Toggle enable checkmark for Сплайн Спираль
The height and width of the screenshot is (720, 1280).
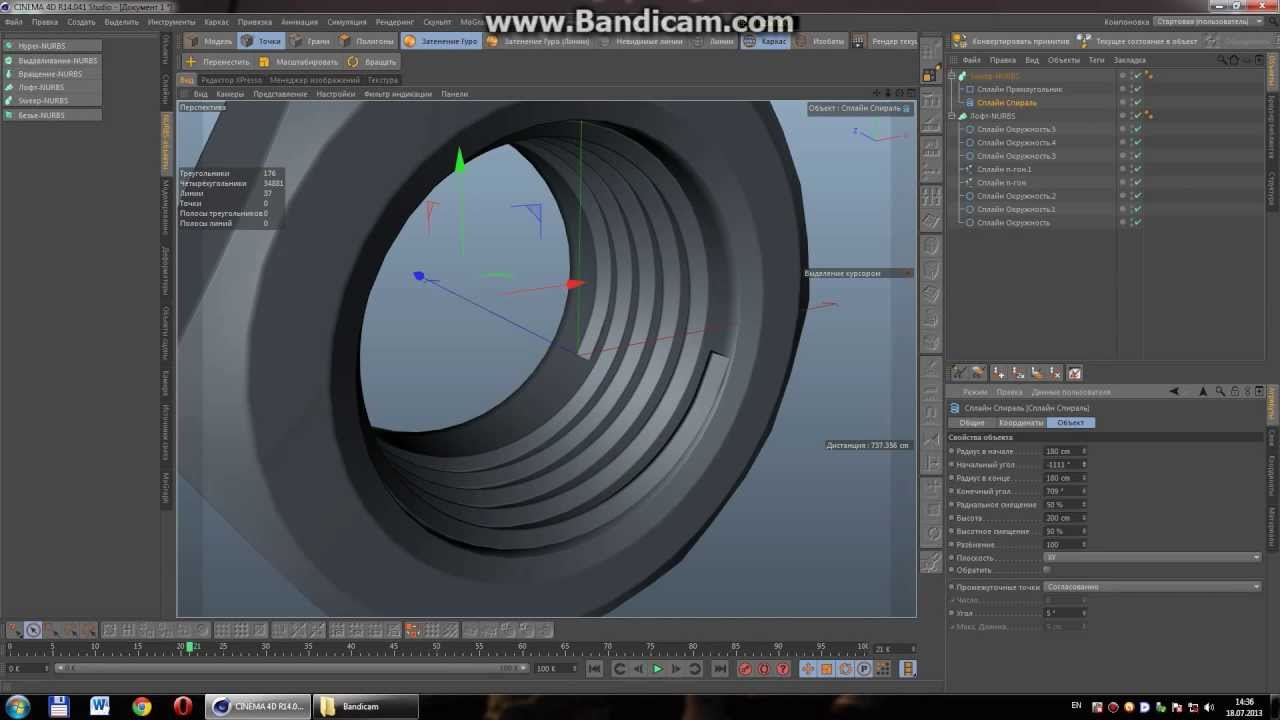[1137, 103]
